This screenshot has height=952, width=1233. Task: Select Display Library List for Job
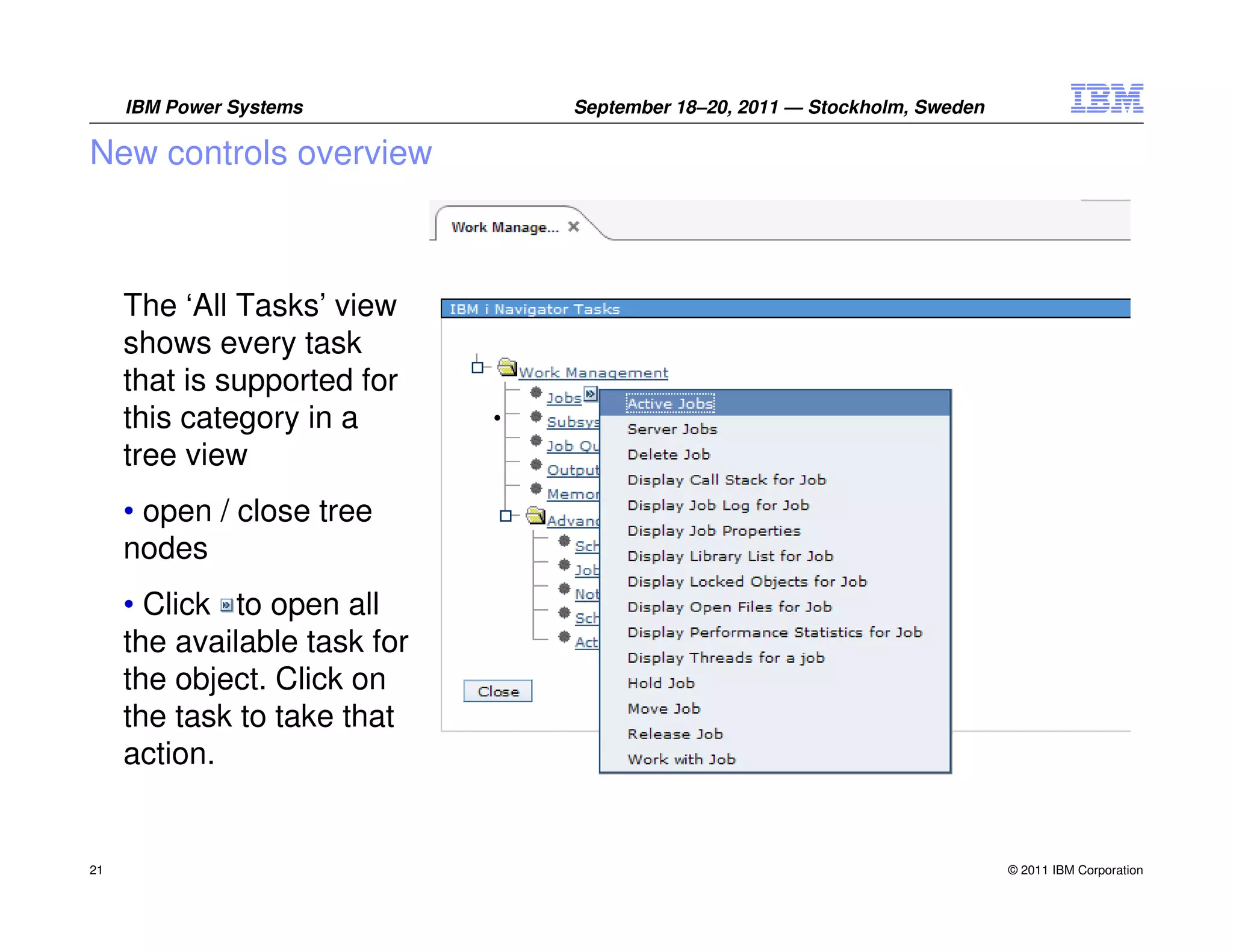click(775, 556)
